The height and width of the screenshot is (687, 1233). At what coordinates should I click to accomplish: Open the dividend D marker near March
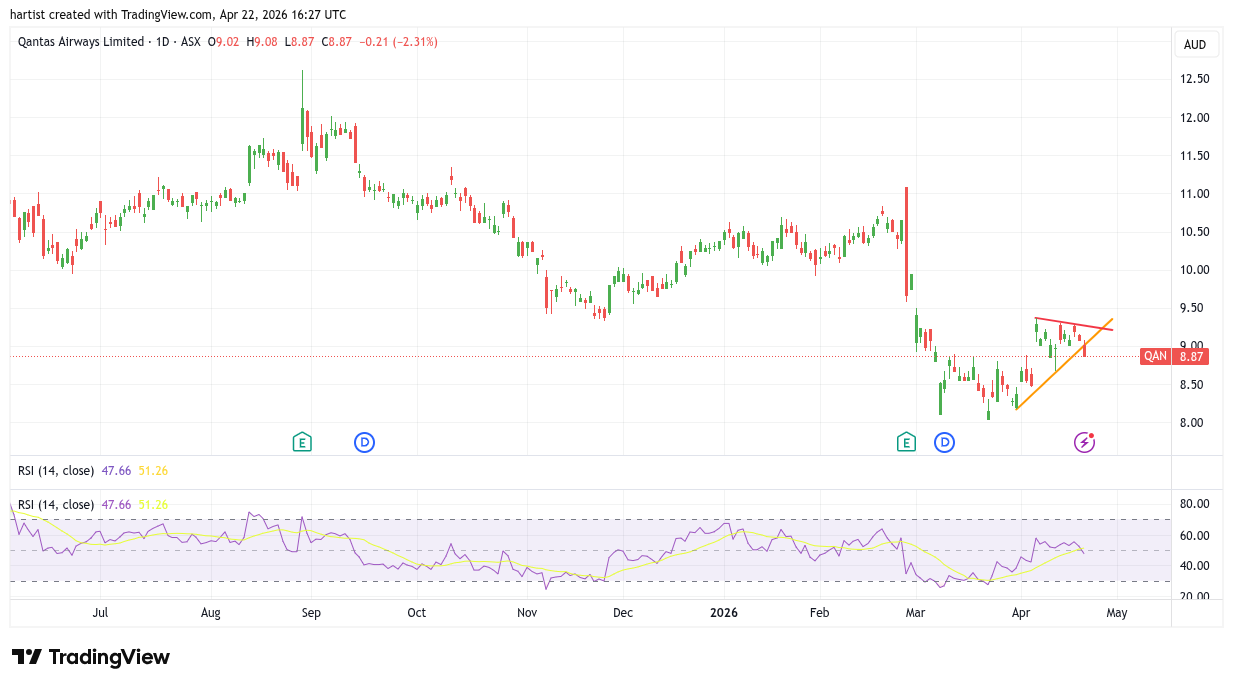coord(944,442)
